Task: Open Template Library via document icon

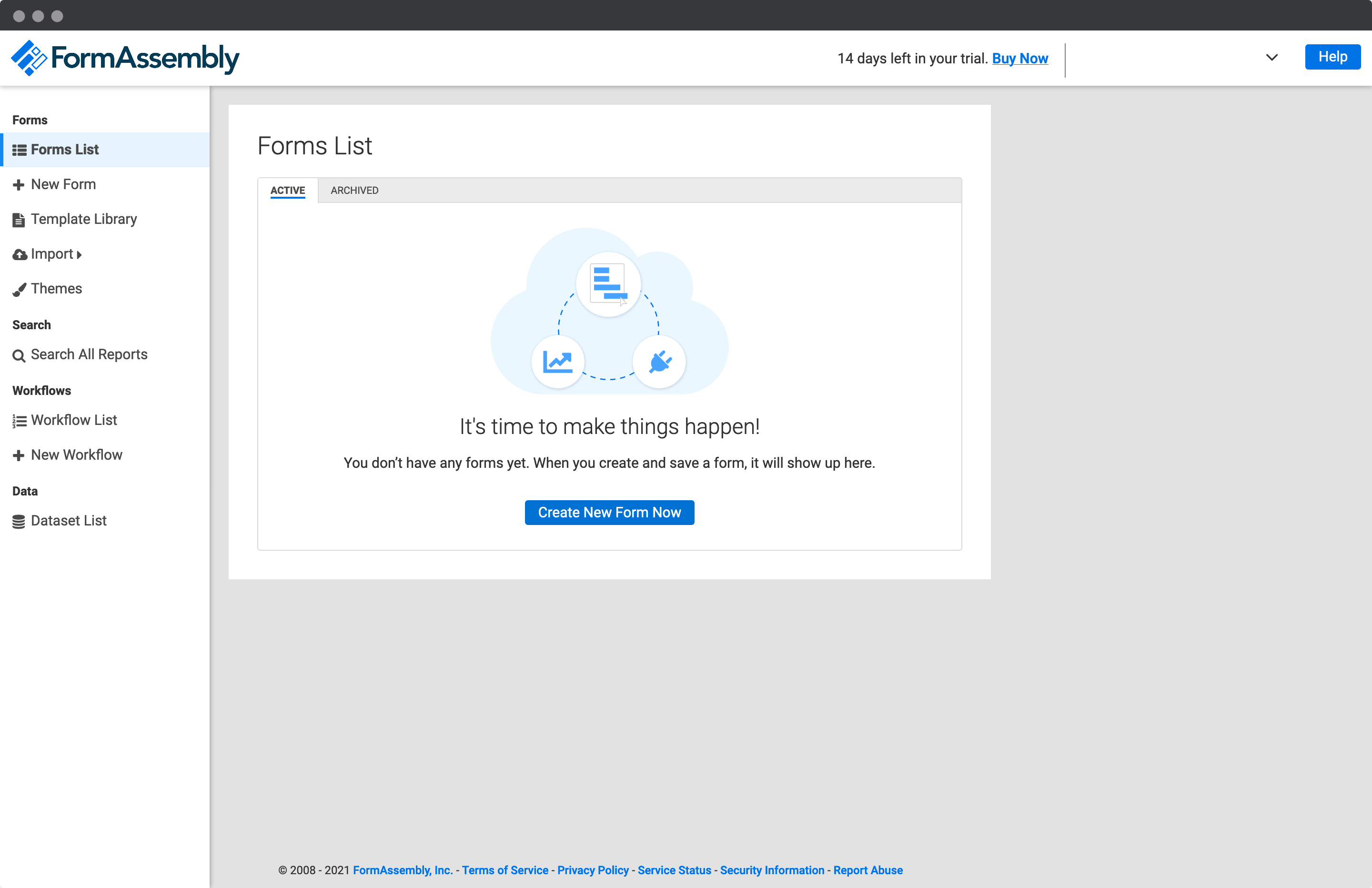Action: click(19, 219)
